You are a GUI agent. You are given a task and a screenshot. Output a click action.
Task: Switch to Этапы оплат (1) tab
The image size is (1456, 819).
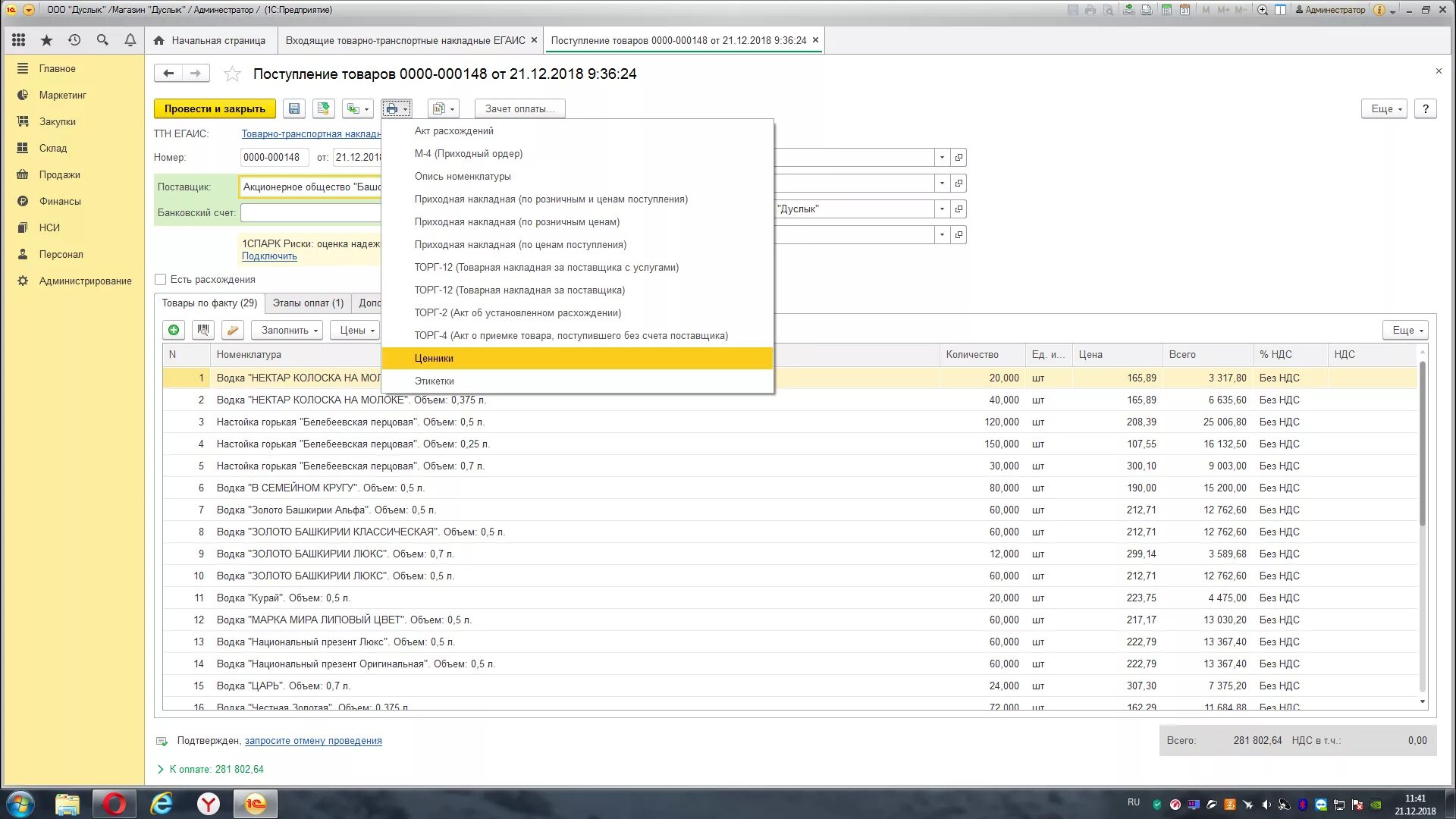[x=308, y=303]
